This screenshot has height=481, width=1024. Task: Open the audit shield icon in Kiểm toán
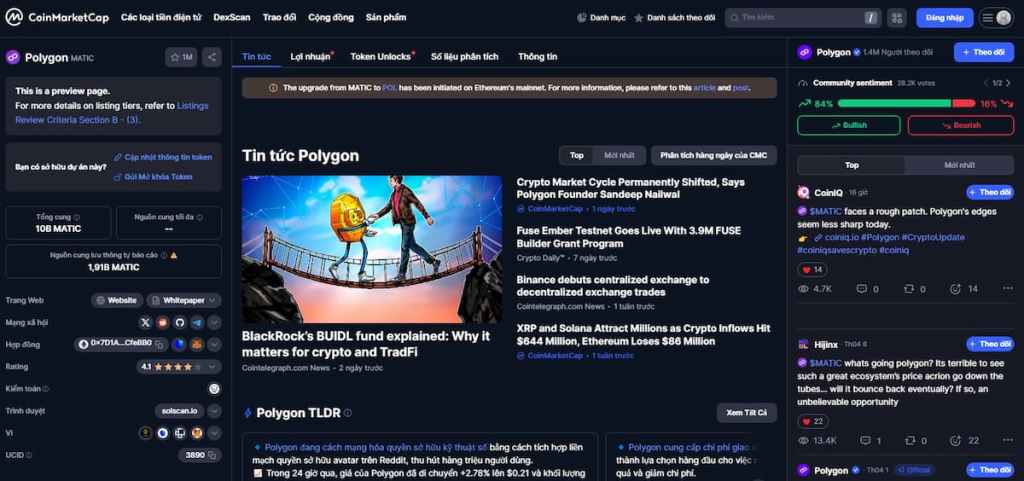coord(214,389)
